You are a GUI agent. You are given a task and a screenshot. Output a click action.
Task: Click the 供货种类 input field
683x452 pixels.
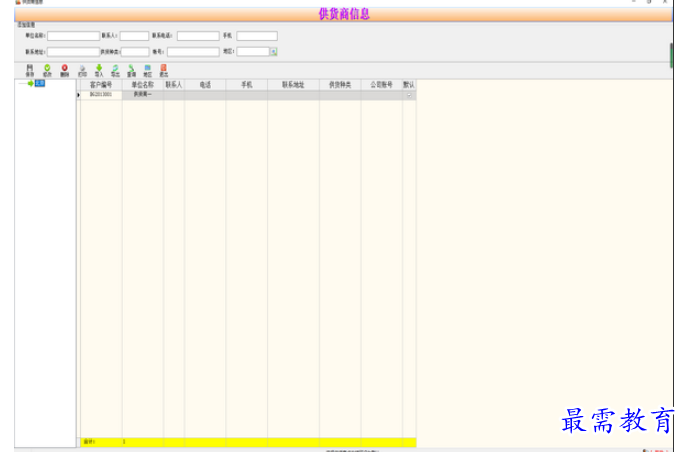(135, 51)
